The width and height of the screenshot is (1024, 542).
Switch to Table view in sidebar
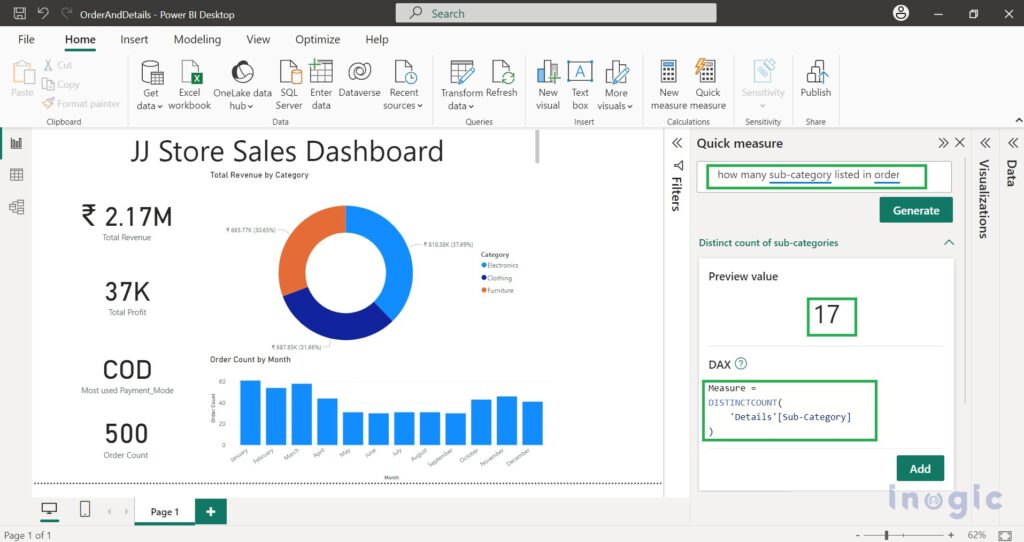(16, 175)
